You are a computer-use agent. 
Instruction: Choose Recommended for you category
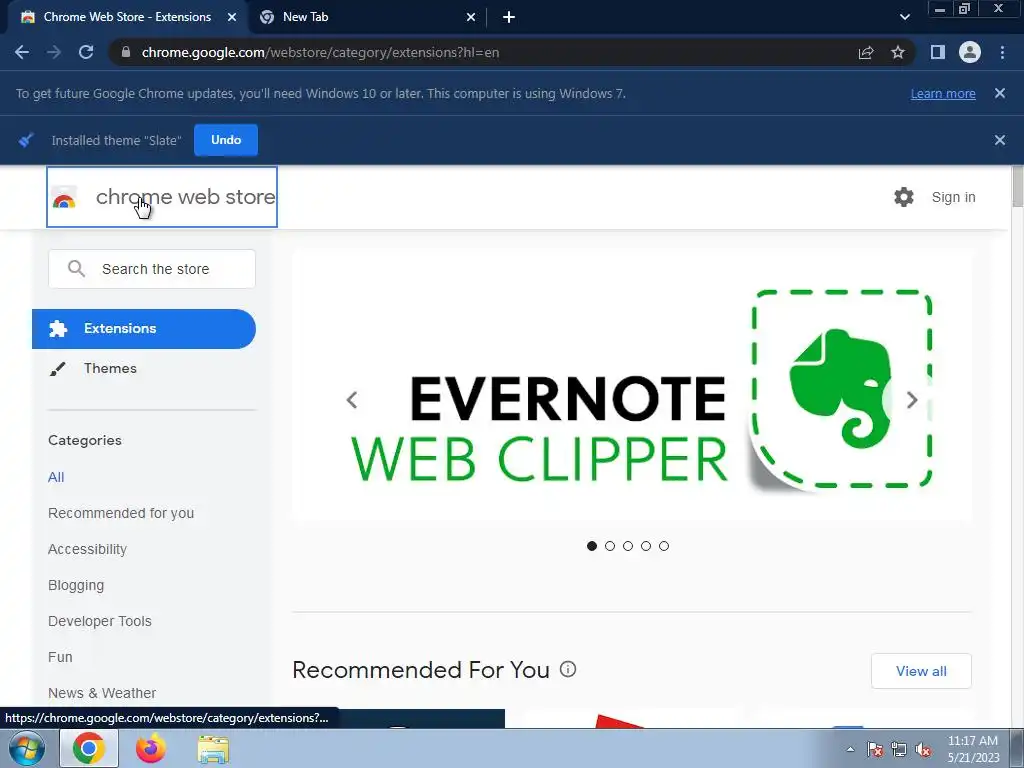121,513
